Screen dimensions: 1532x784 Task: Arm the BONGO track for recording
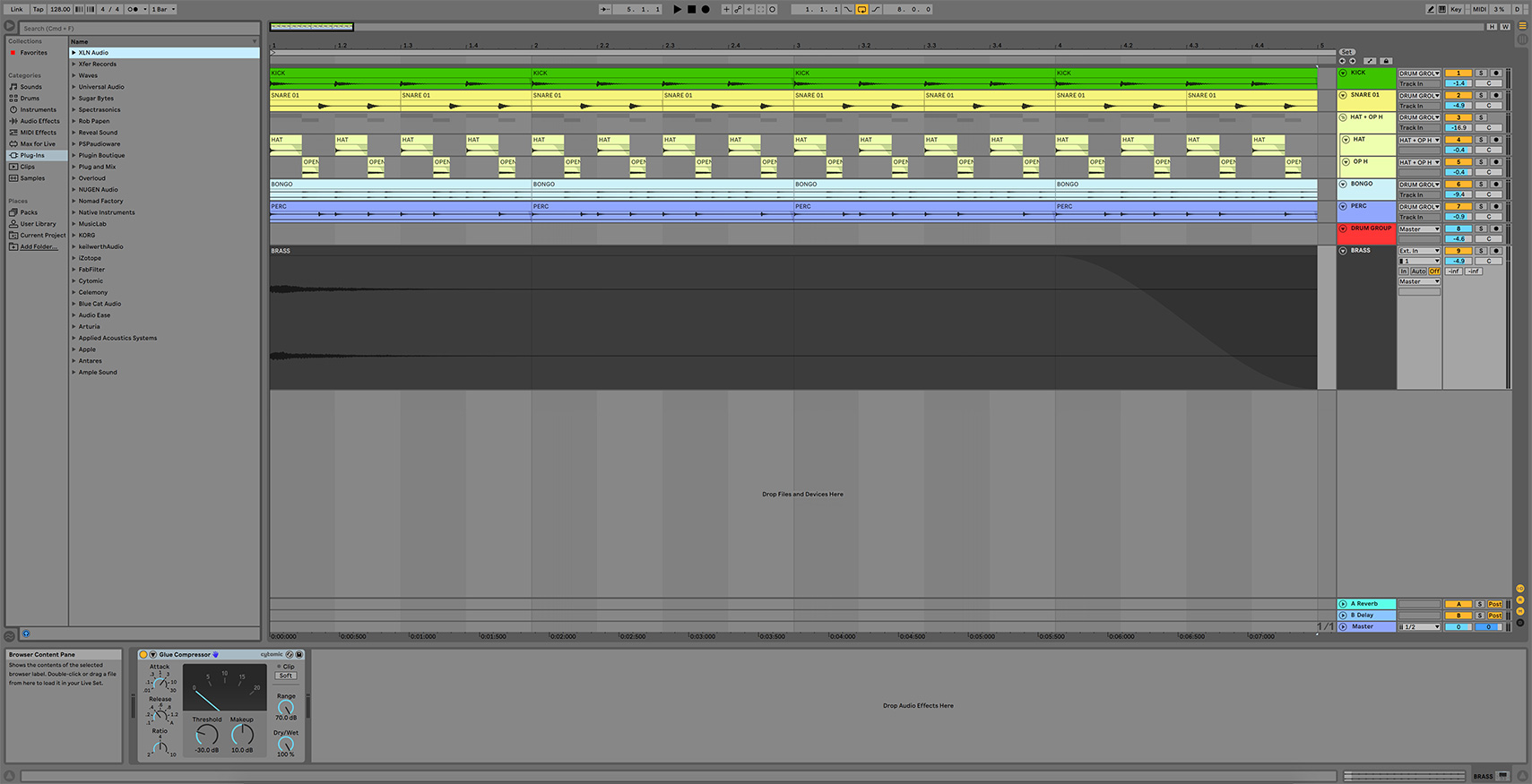tap(1496, 185)
